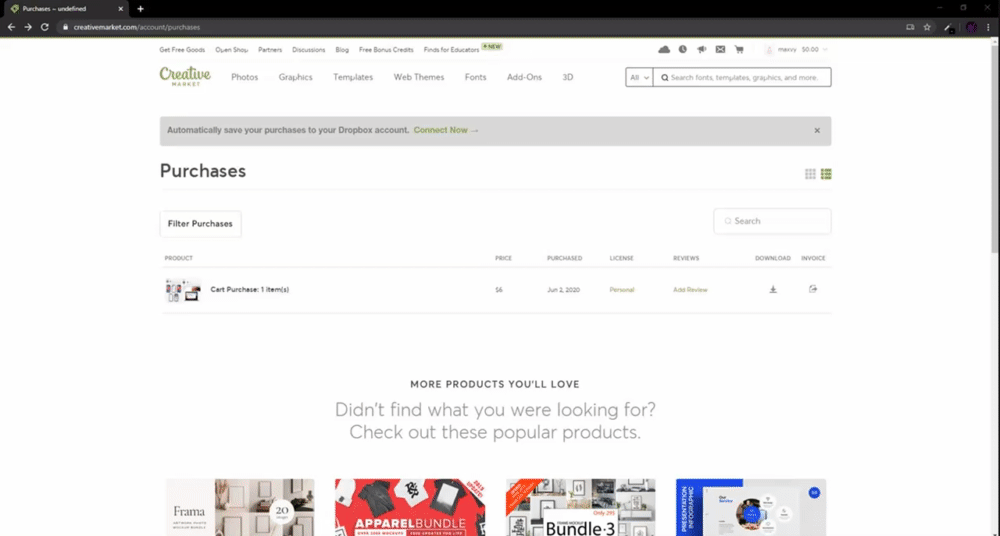Focus the main site search box

[742, 77]
